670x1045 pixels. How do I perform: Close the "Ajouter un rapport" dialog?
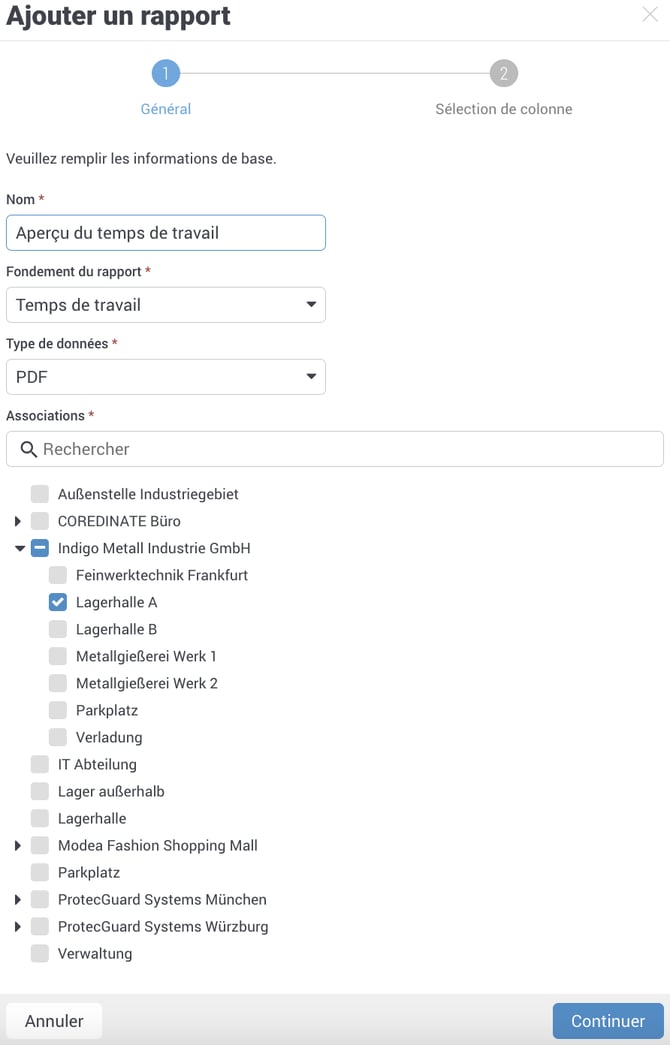pyautogui.click(x=650, y=15)
